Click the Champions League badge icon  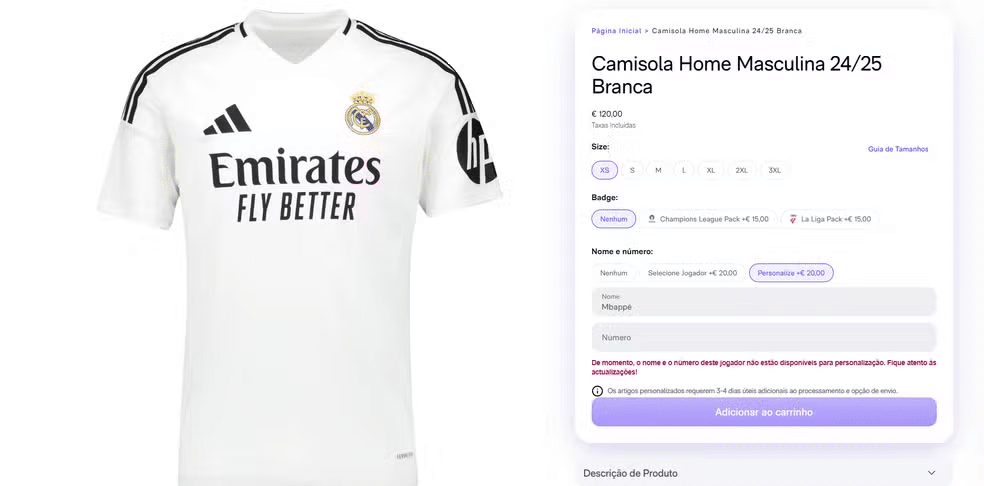coord(651,219)
